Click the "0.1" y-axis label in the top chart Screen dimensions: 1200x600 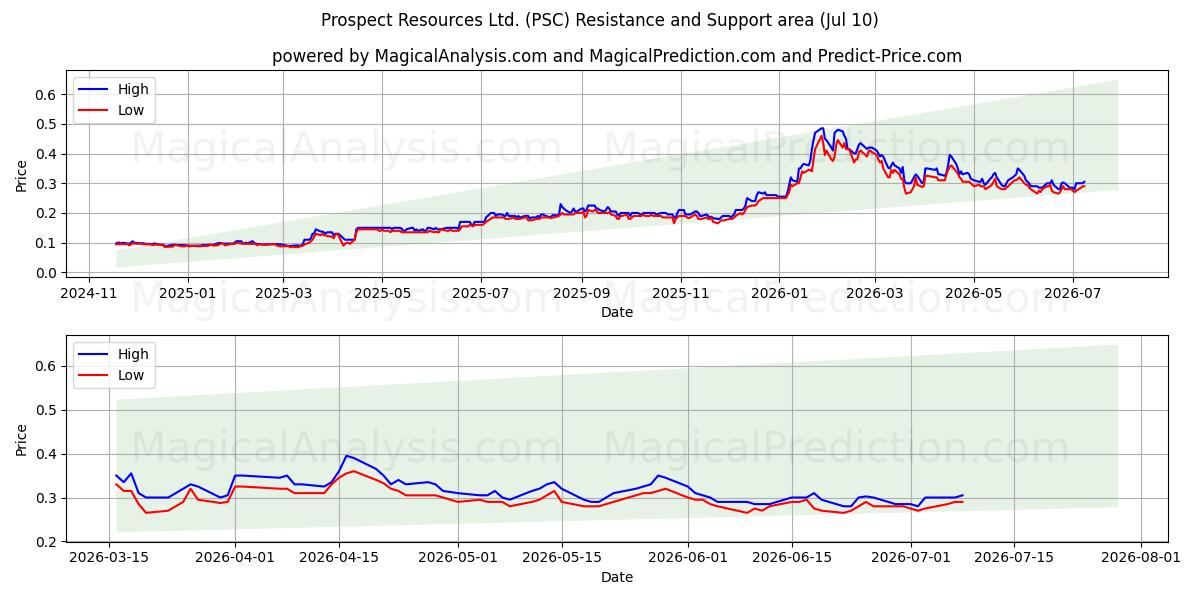pyautogui.click(x=48, y=243)
